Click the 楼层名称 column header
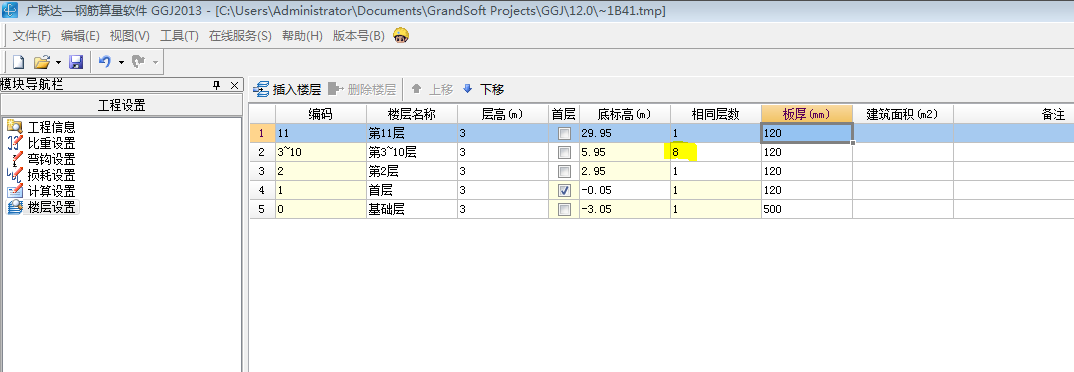1074x372 pixels. coord(412,114)
